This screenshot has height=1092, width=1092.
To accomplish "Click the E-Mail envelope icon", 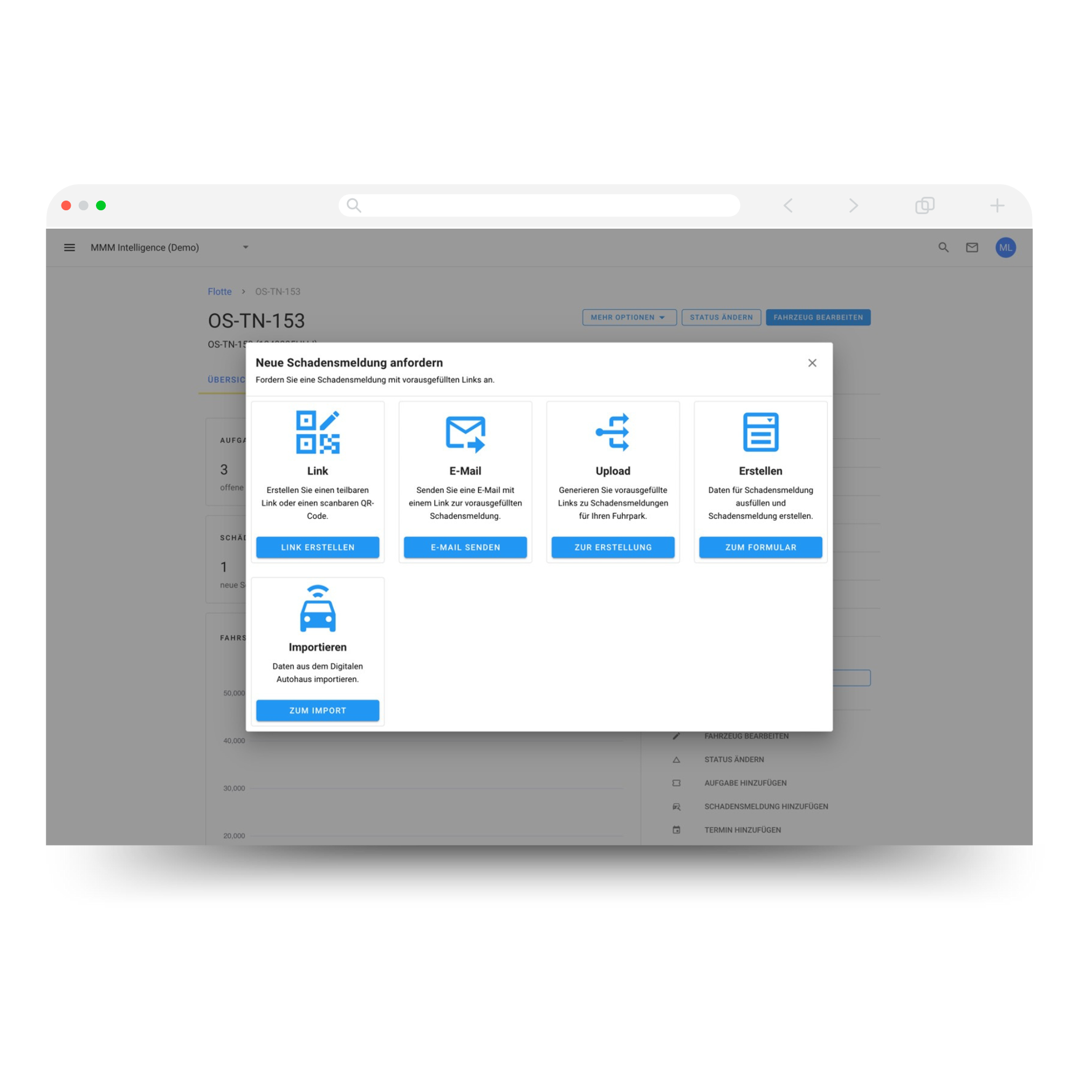I will pyautogui.click(x=465, y=429).
